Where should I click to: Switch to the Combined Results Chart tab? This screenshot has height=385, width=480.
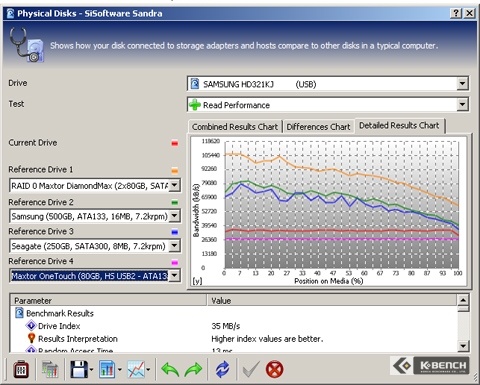click(x=235, y=127)
